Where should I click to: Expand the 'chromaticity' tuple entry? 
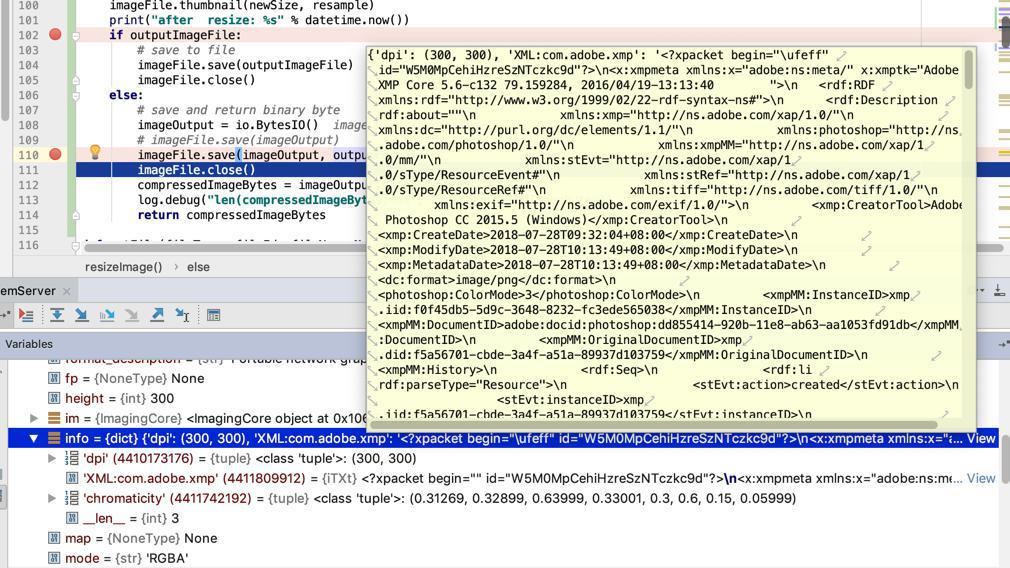[52, 498]
